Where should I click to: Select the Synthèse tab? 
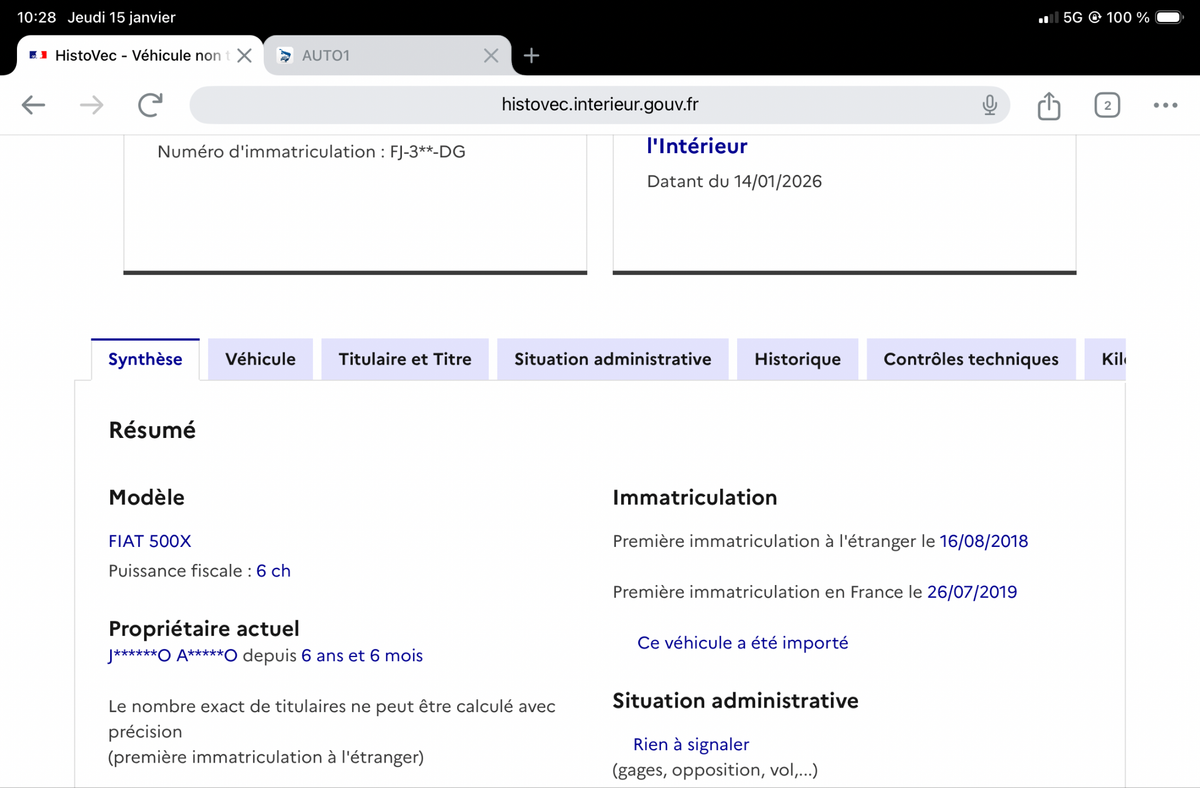145,360
